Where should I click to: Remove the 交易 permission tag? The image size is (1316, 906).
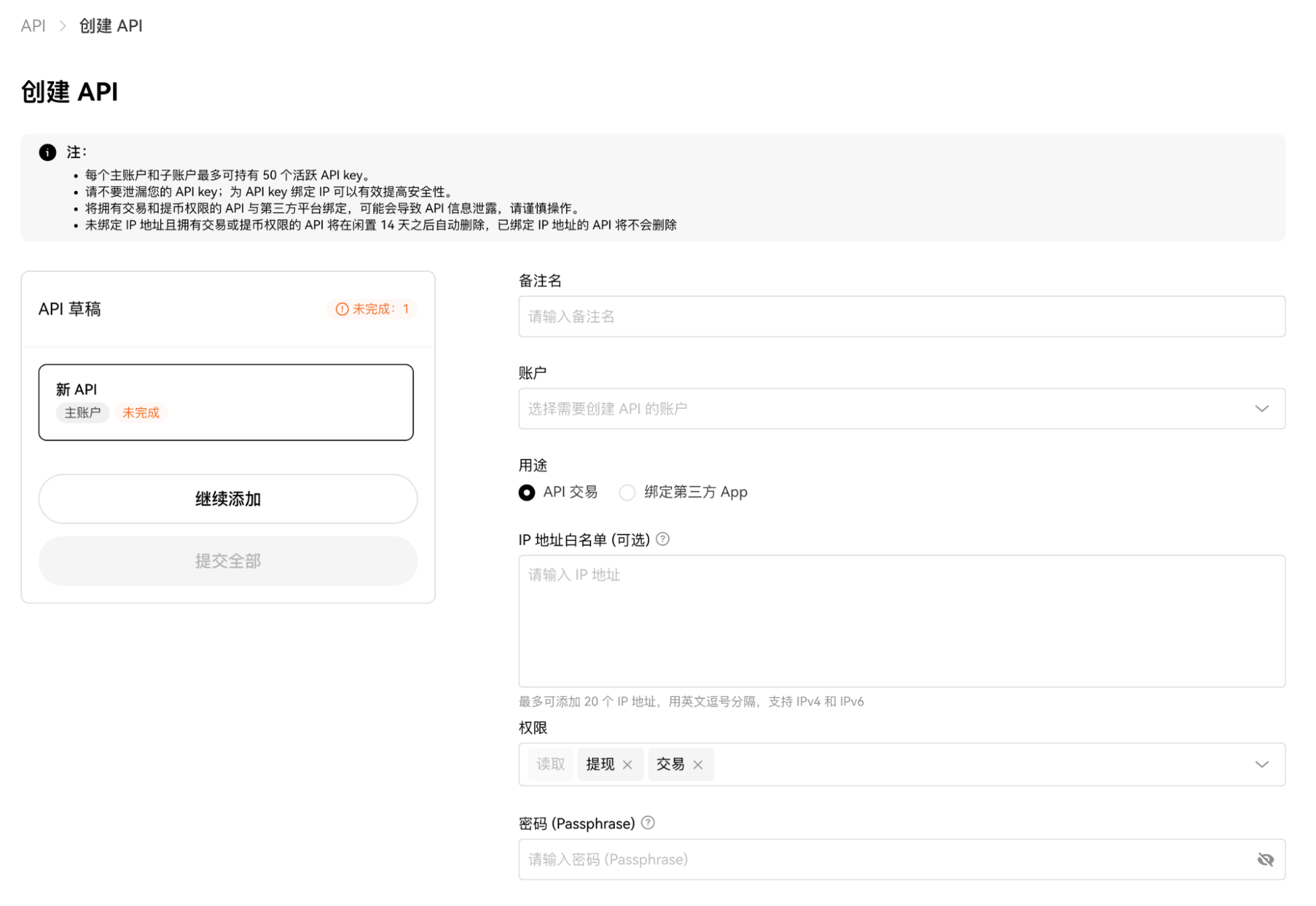pyautogui.click(x=698, y=764)
